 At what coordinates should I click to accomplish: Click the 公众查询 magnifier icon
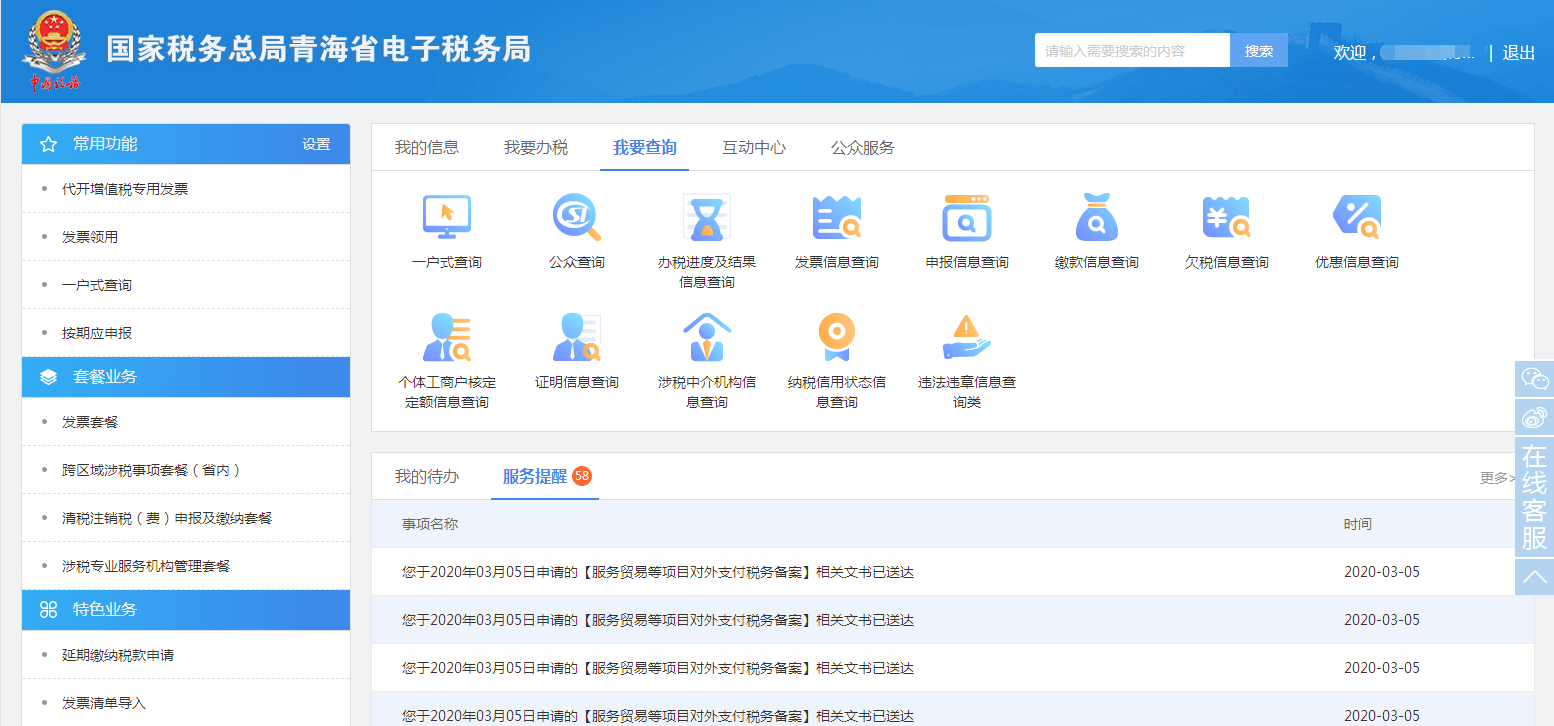pos(576,217)
